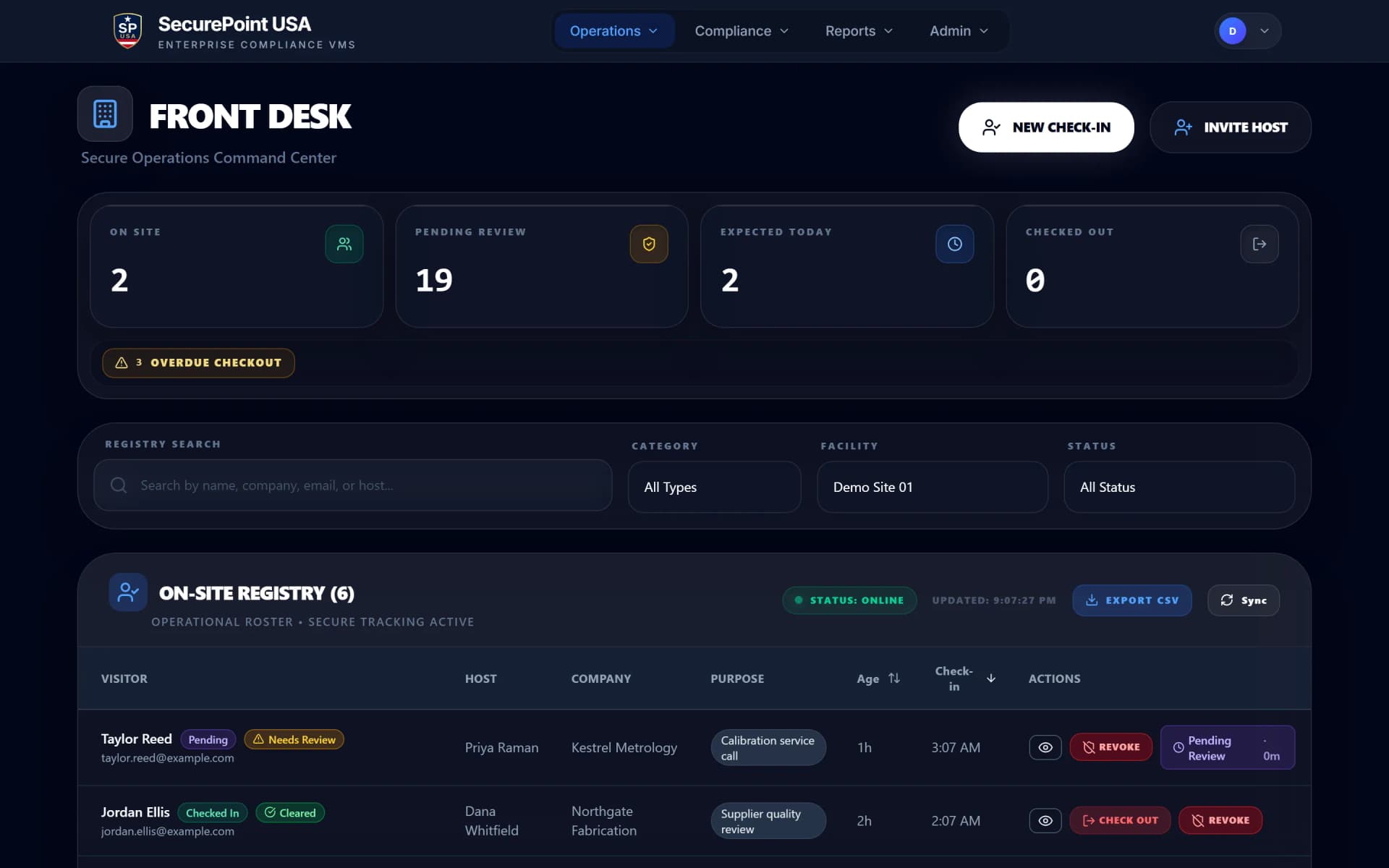Revoke Jordan Ellis's access

[1220, 820]
